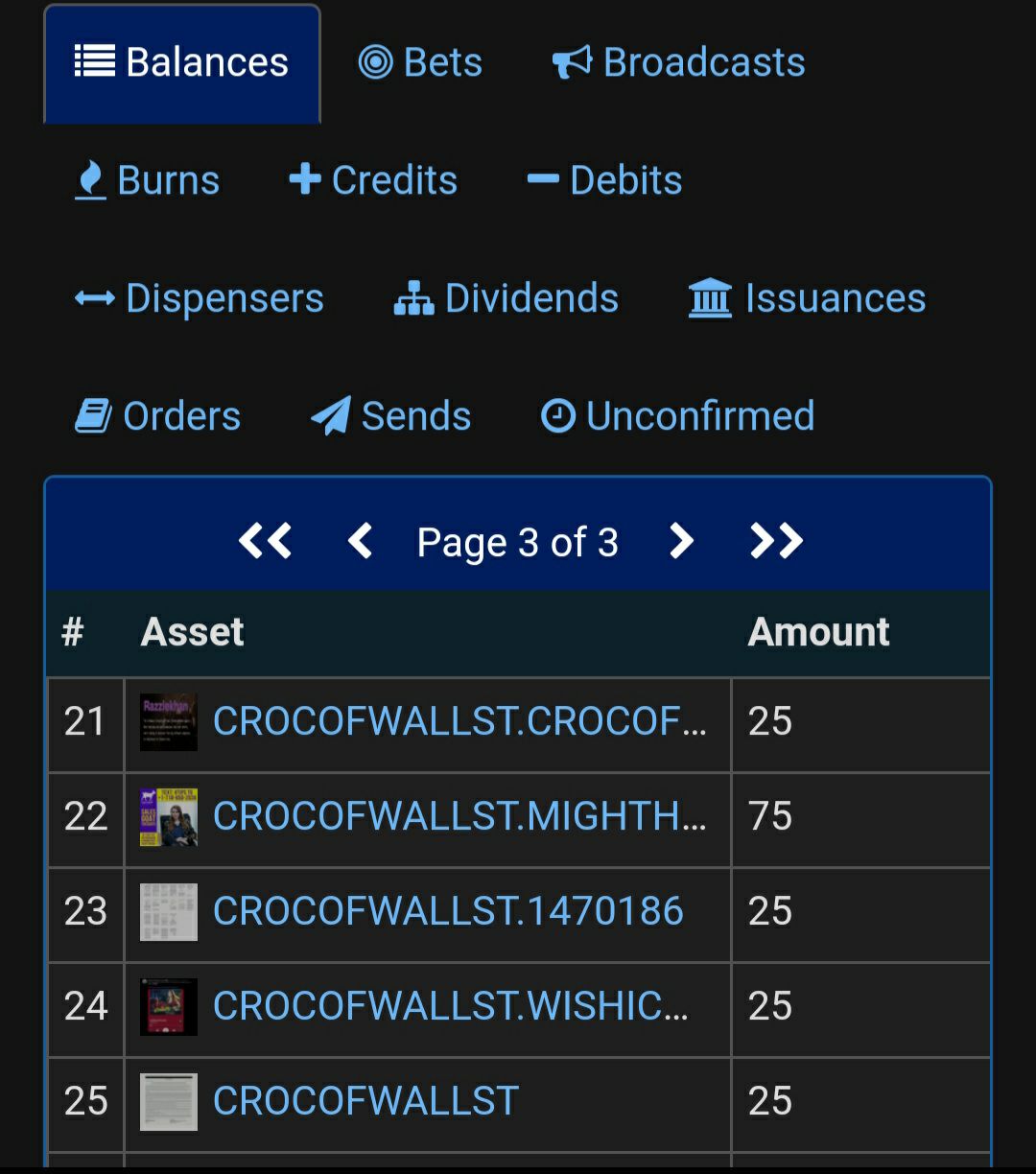The width and height of the screenshot is (1036, 1174).
Task: Open the Sends tab
Action: 391,416
